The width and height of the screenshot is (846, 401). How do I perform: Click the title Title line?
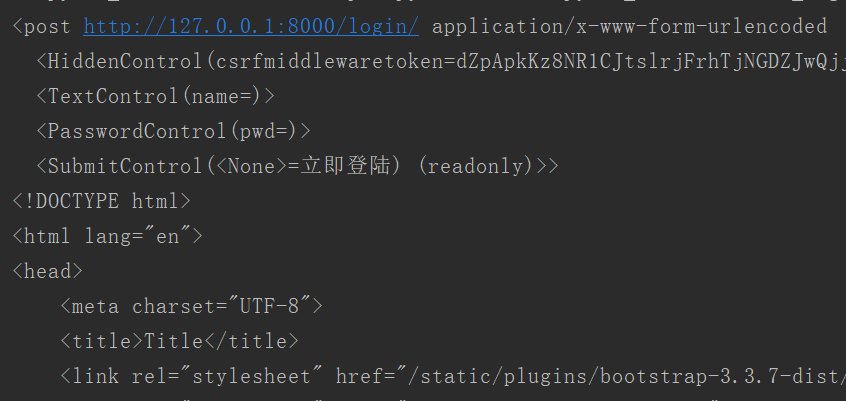click(x=180, y=341)
